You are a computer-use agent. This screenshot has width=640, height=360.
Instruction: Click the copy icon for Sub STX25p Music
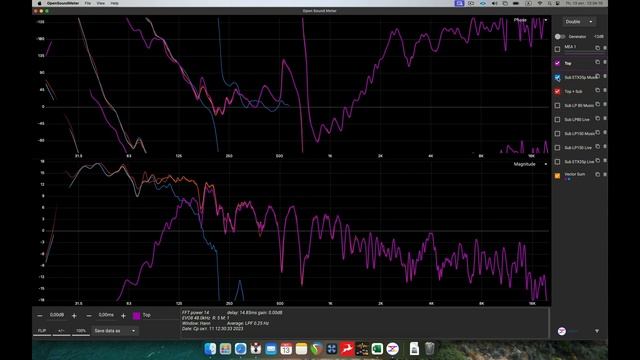[598, 76]
